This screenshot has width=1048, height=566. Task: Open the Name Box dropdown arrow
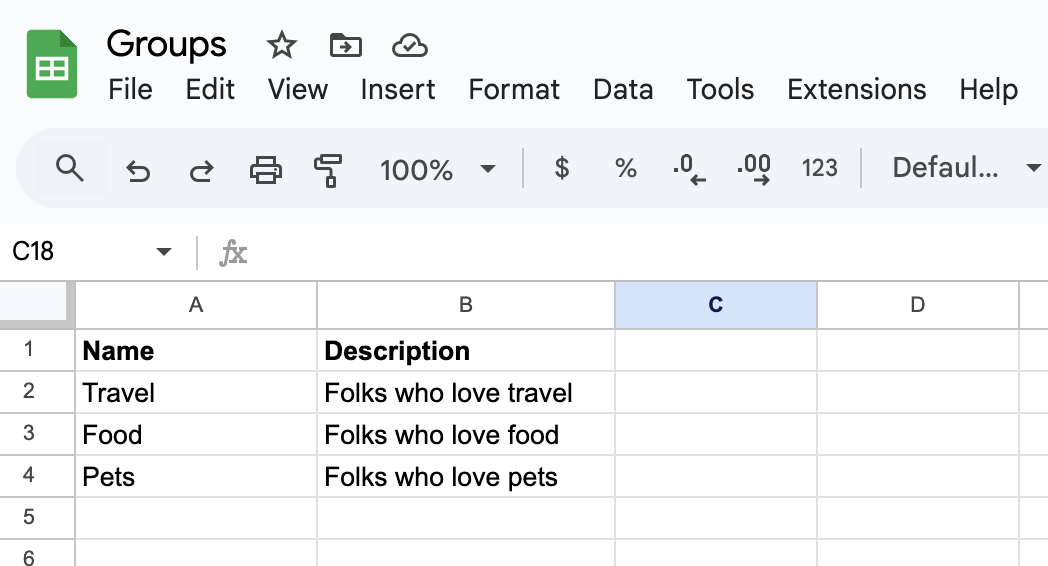pyautogui.click(x=164, y=252)
